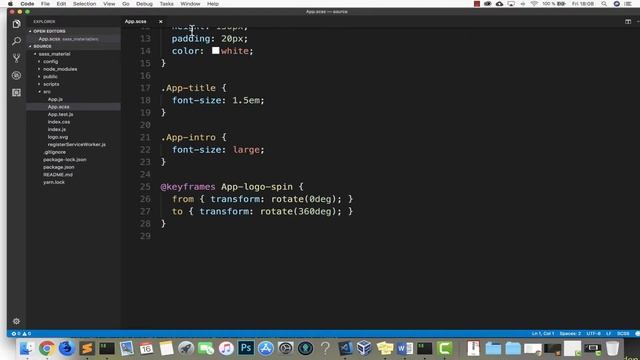640x360 pixels.
Task: Open the Debug menu
Action: [x=144, y=4]
